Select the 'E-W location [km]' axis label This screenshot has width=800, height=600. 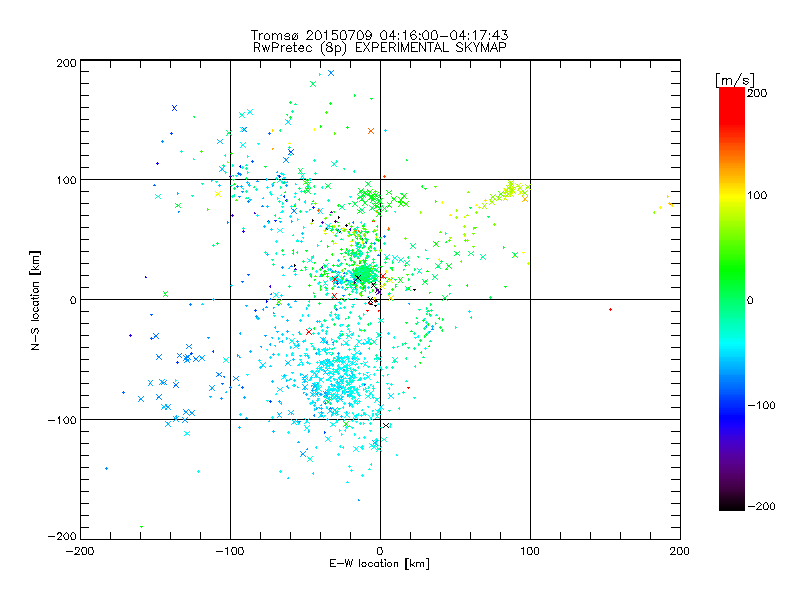(x=379, y=564)
